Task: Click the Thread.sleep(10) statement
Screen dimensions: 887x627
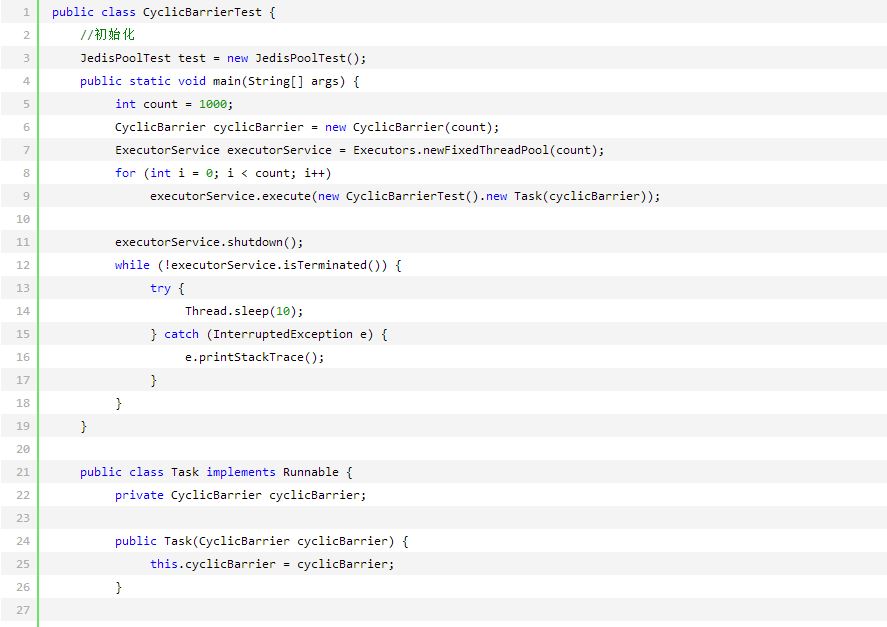Action: click(x=244, y=311)
